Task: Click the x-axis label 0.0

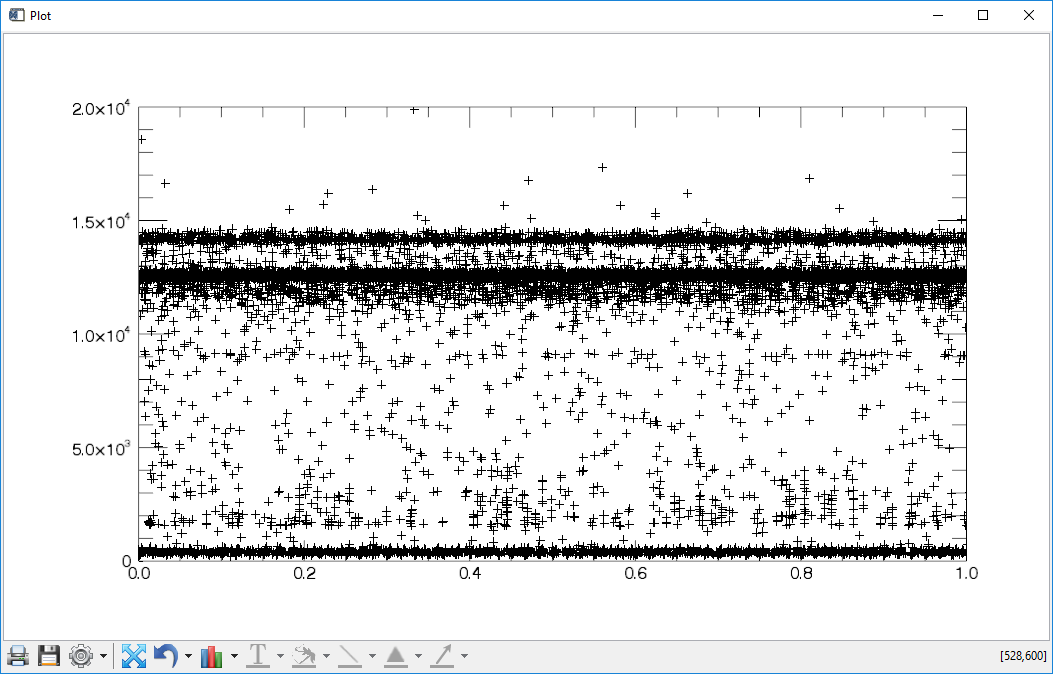Action: pyautogui.click(x=139, y=574)
